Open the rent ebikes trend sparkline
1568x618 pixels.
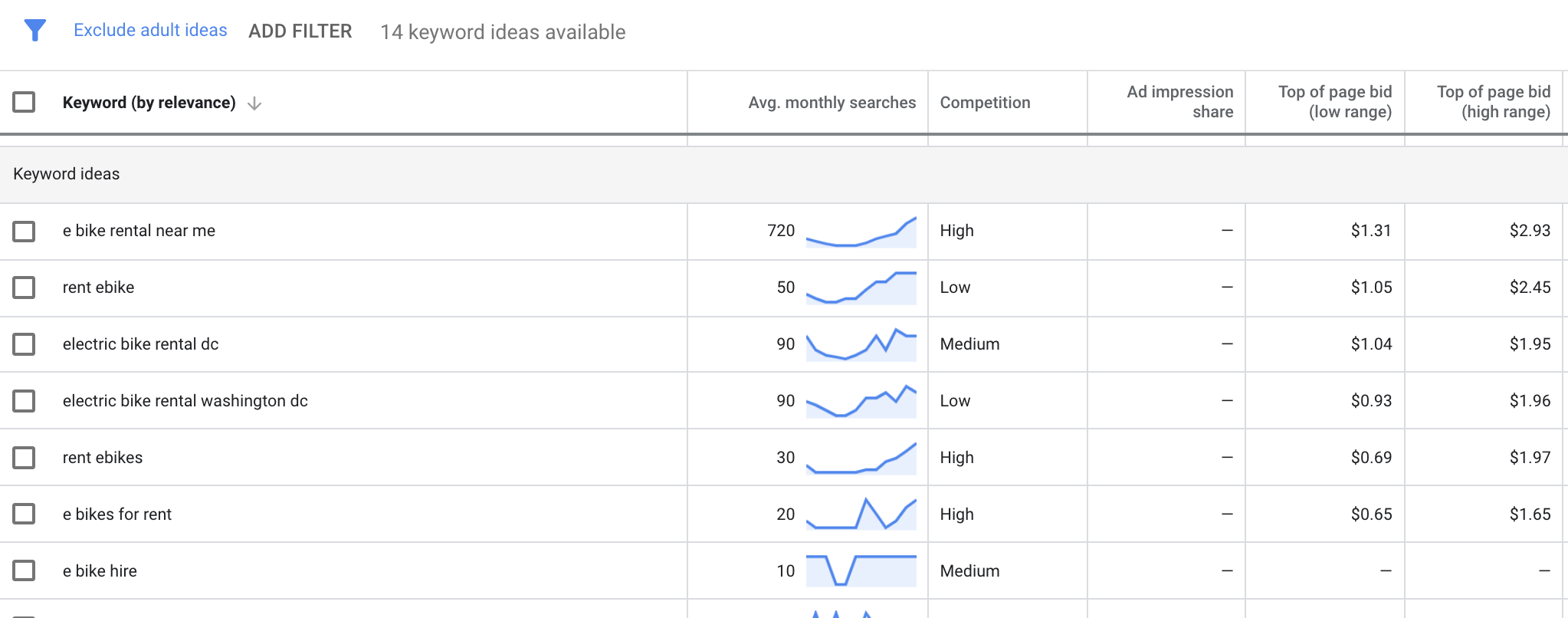pyautogui.click(x=861, y=459)
